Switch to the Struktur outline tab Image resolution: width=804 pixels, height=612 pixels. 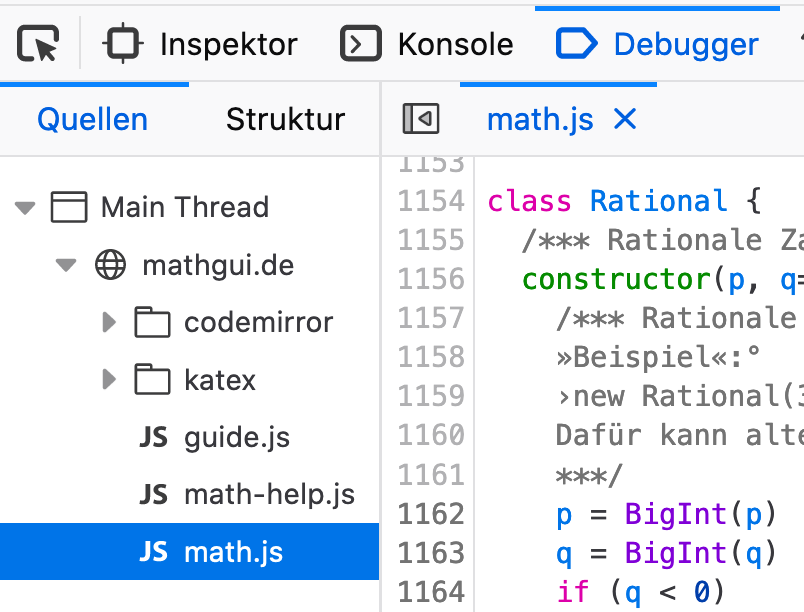click(285, 120)
